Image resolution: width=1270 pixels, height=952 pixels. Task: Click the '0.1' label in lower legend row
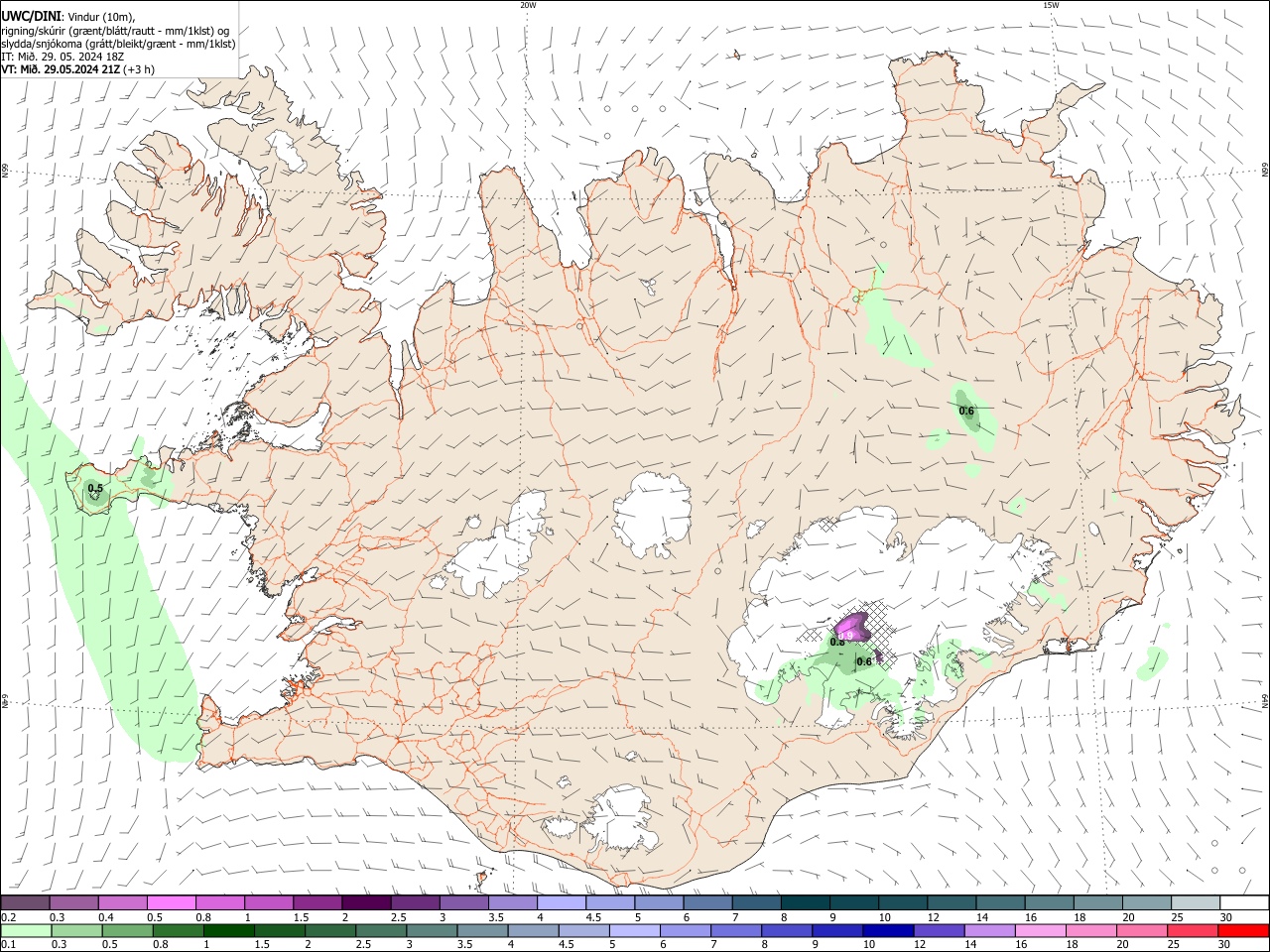point(8,945)
